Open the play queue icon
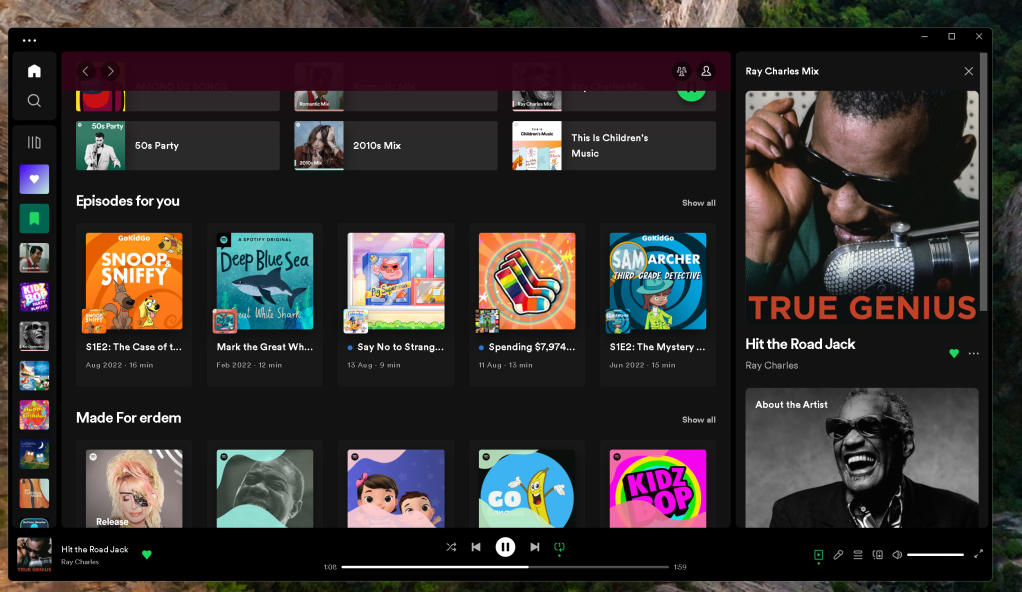1022x592 pixels. pos(858,555)
